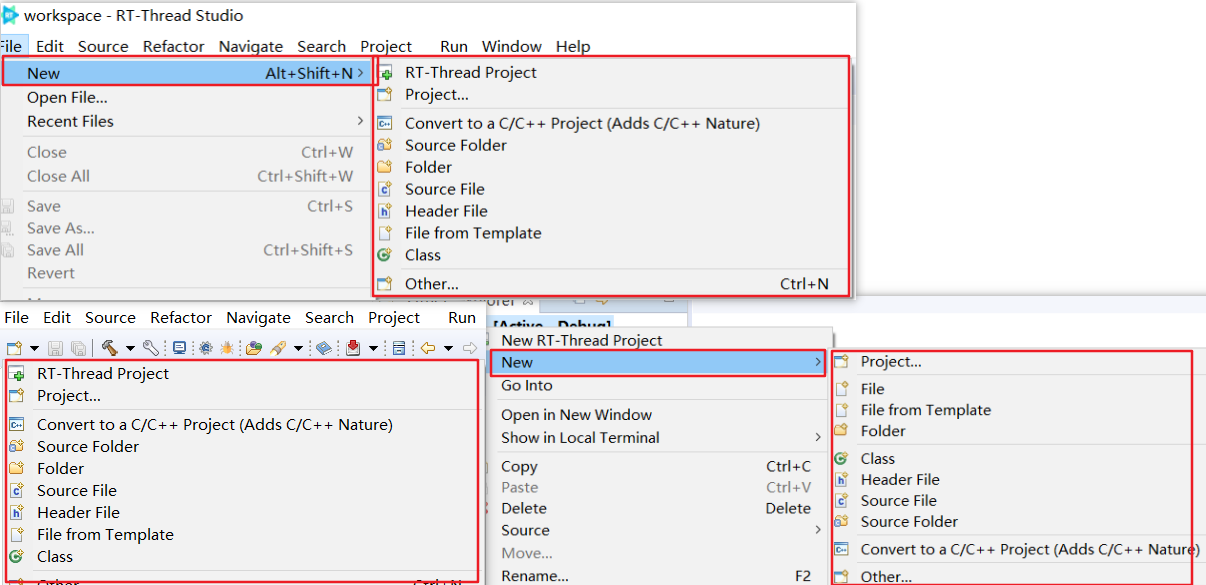
Task: Click the green-plus RT-Thread Project icon in File submenu
Action: 385,73
